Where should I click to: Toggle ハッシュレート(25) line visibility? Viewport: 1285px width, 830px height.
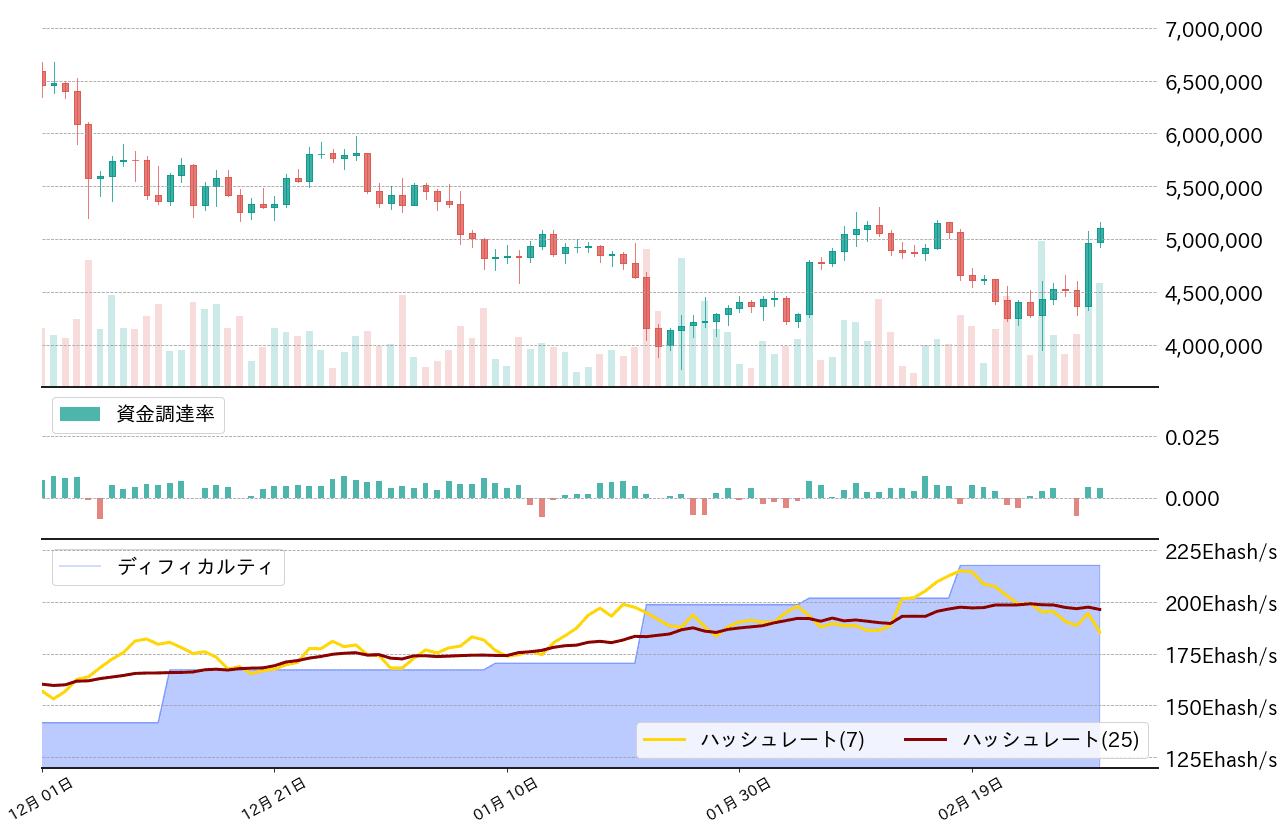[1048, 738]
